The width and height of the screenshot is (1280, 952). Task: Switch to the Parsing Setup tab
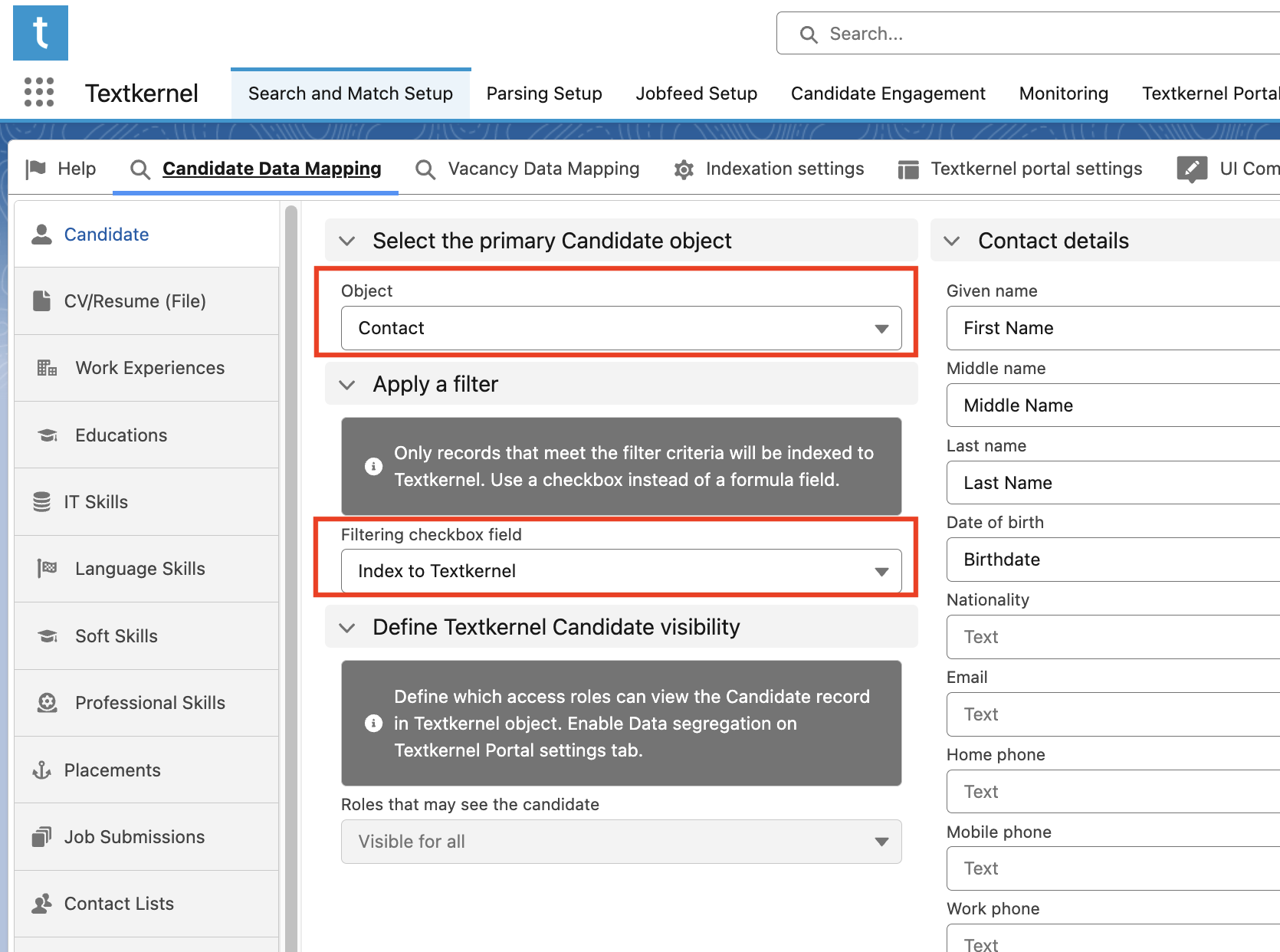point(544,94)
